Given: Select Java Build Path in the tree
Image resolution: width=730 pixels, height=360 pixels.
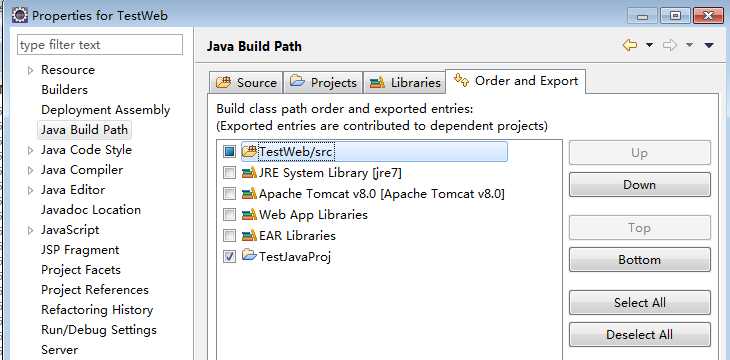Looking at the screenshot, I should coord(84,129).
